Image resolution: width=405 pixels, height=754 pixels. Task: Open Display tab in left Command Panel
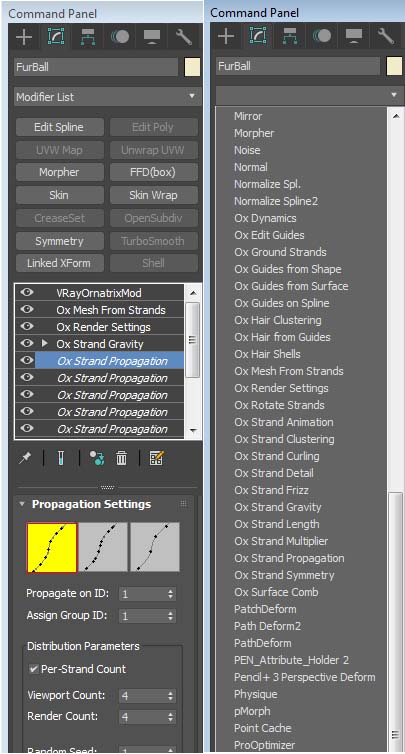click(x=152, y=37)
